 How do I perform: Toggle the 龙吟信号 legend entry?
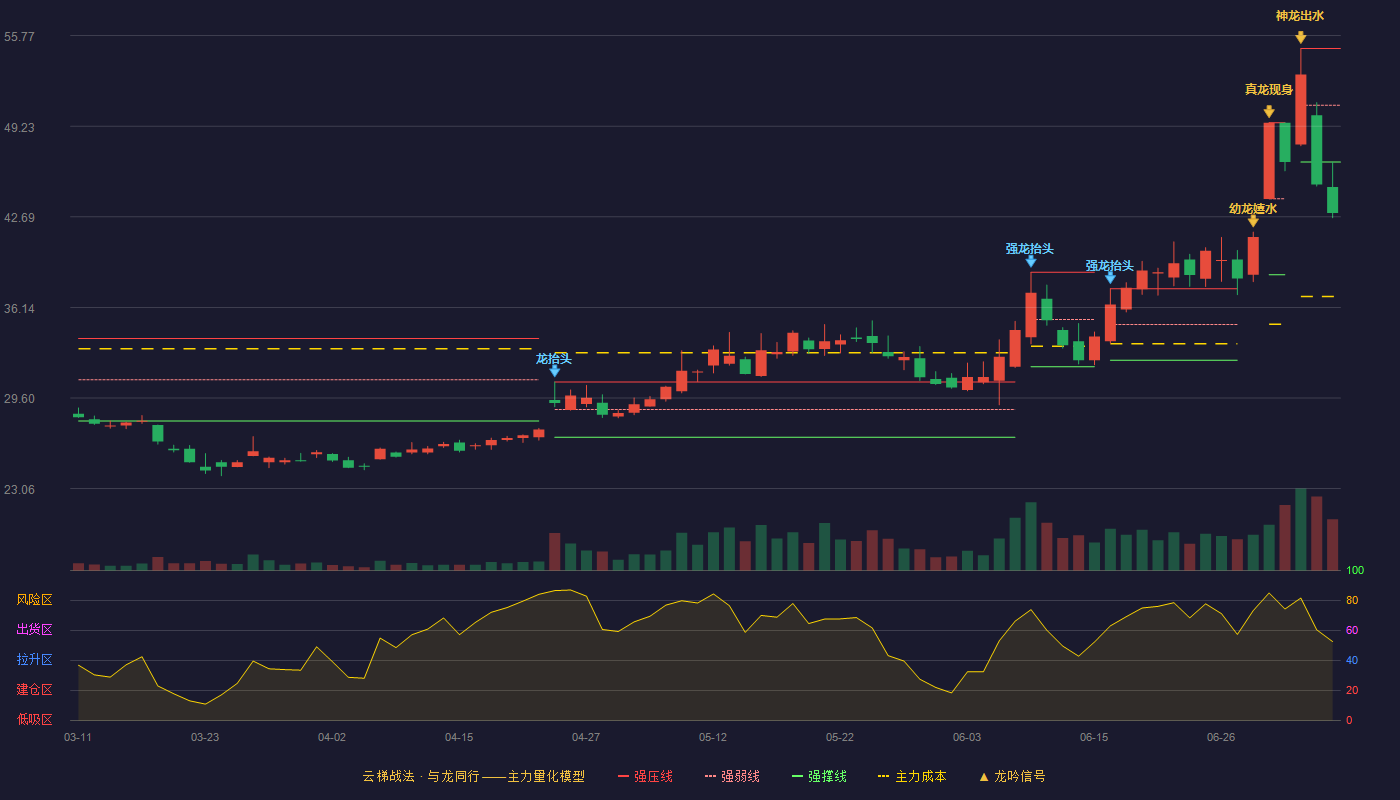point(1012,776)
